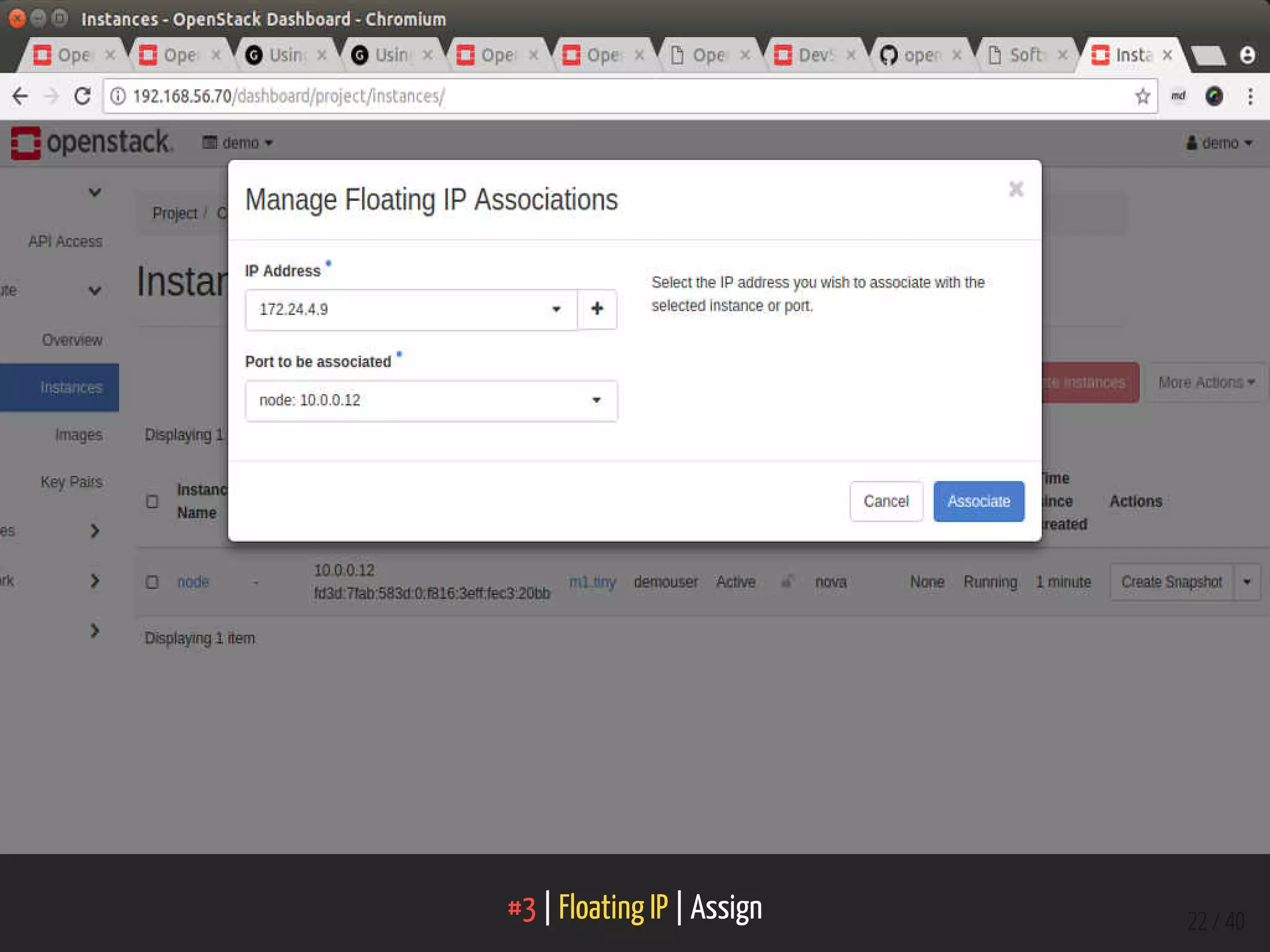
Task: Open the IP Address dropdown showing 172.24.4.9
Action: 411,309
